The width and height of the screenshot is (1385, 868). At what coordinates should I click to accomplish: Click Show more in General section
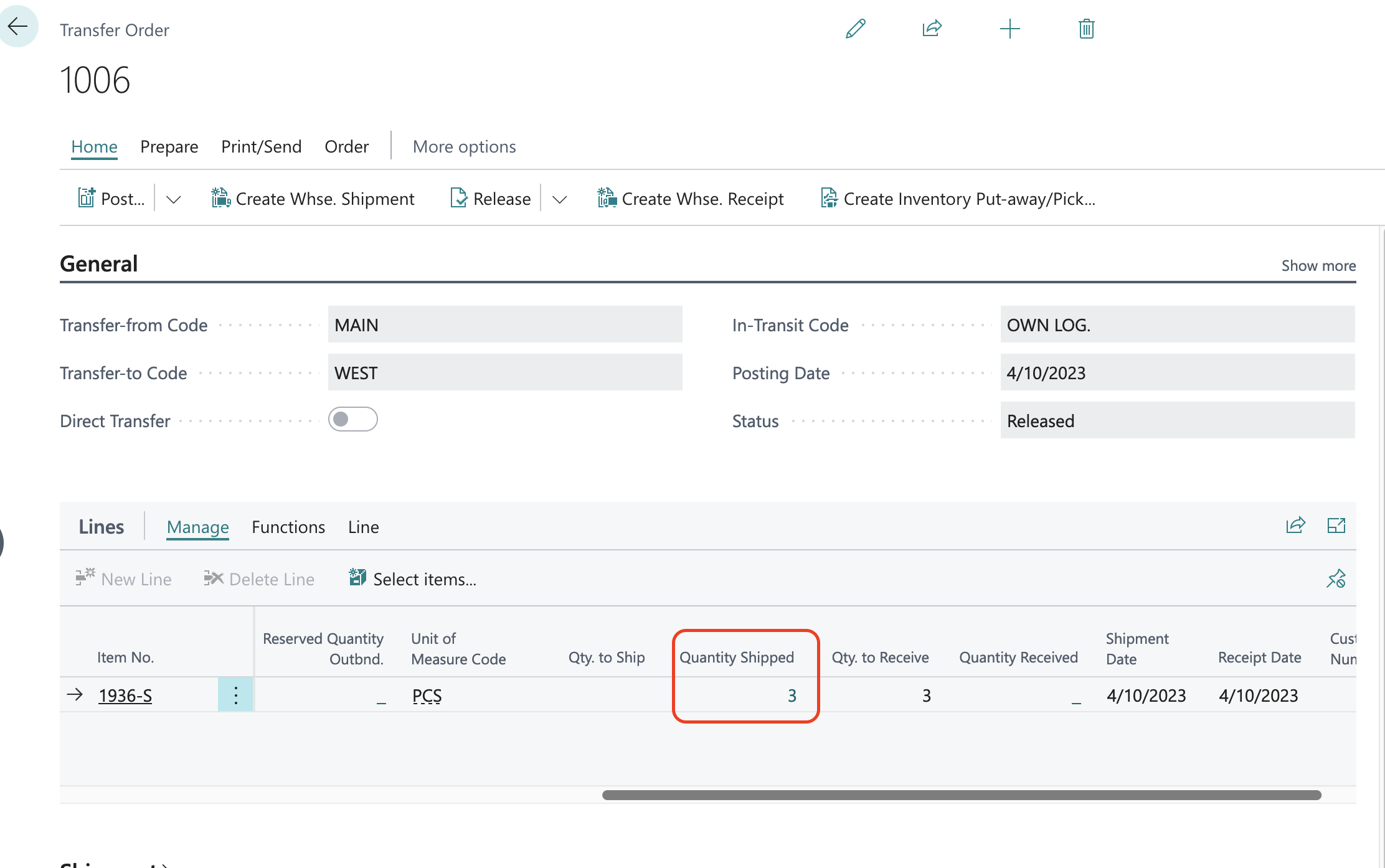(1318, 266)
